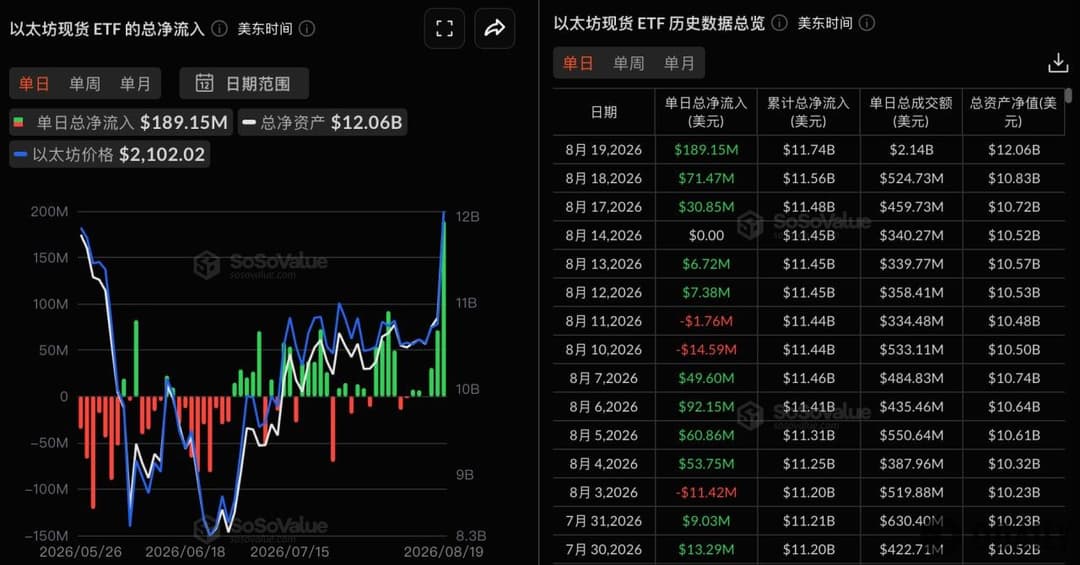Click the tallest green bar at chart's right
The height and width of the screenshot is (565, 1080).
pos(444,309)
